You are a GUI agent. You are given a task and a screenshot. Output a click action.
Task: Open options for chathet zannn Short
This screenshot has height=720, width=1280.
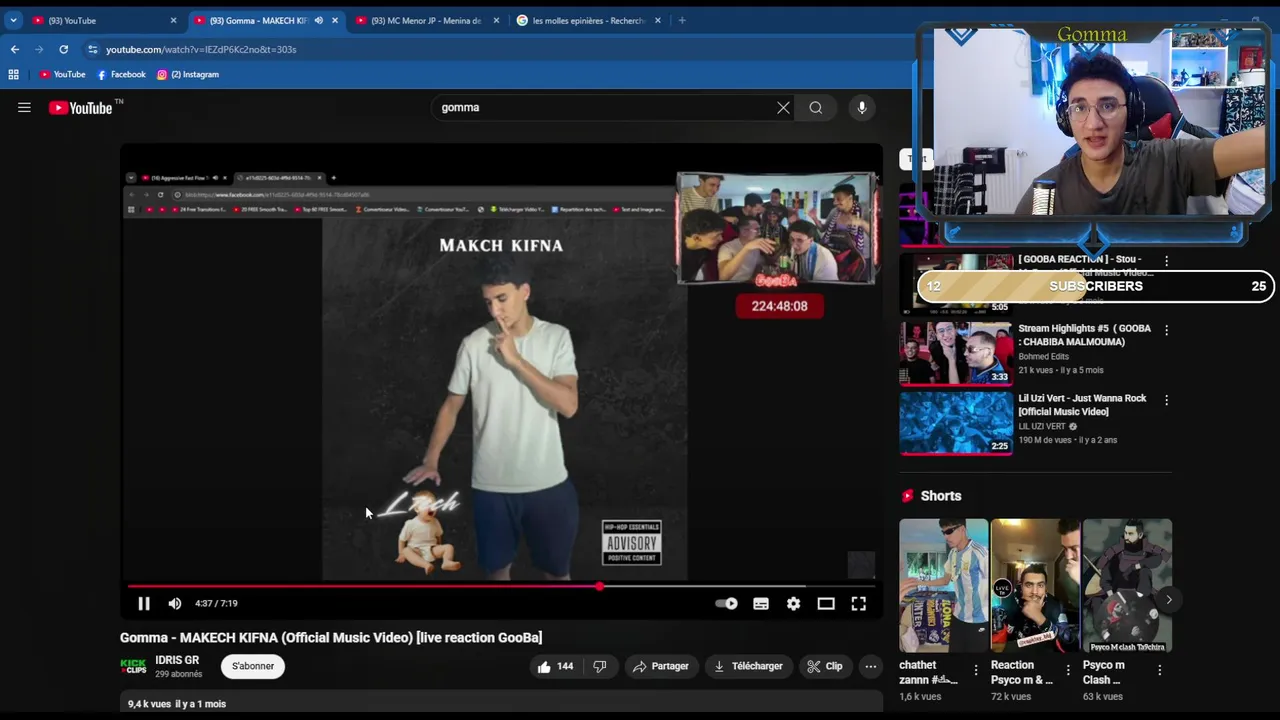click(976, 670)
